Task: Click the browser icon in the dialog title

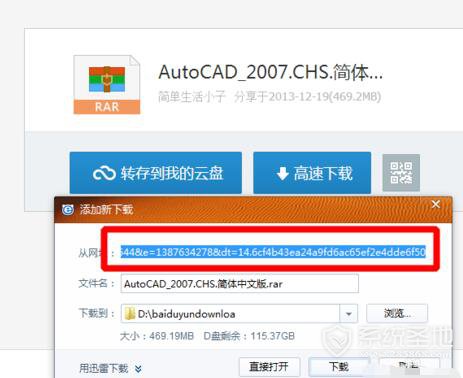Action: tap(68, 210)
